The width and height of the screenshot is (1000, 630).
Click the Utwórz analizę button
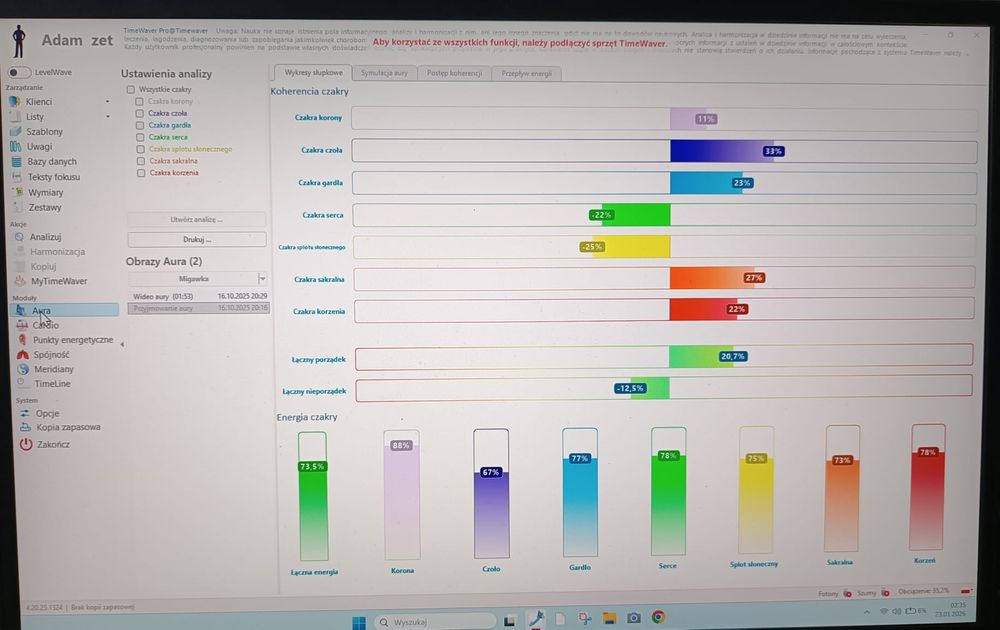tap(196, 219)
